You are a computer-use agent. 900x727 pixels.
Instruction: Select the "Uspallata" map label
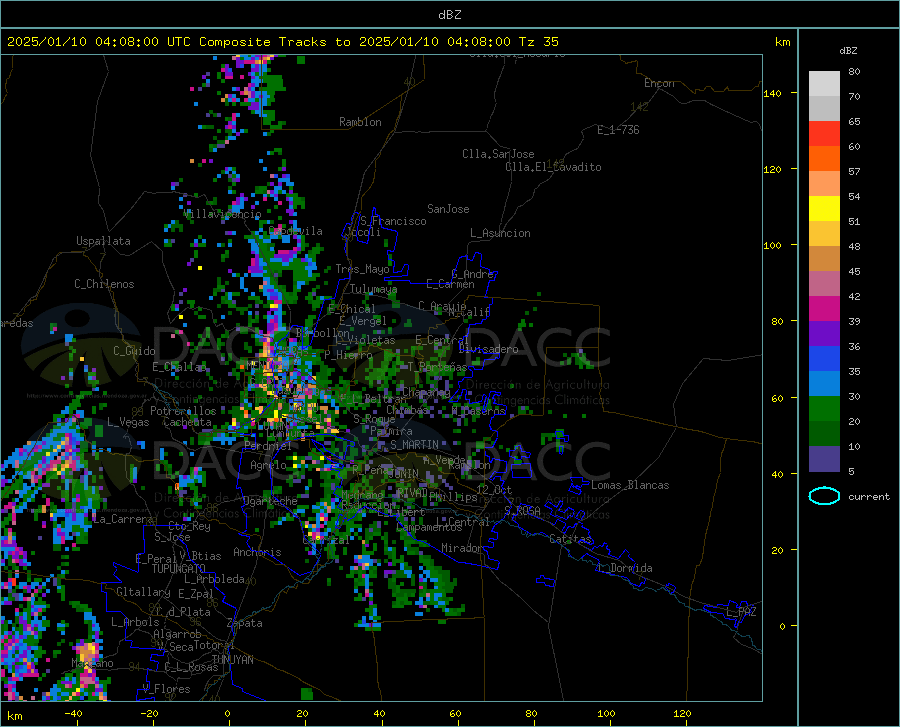point(103,241)
